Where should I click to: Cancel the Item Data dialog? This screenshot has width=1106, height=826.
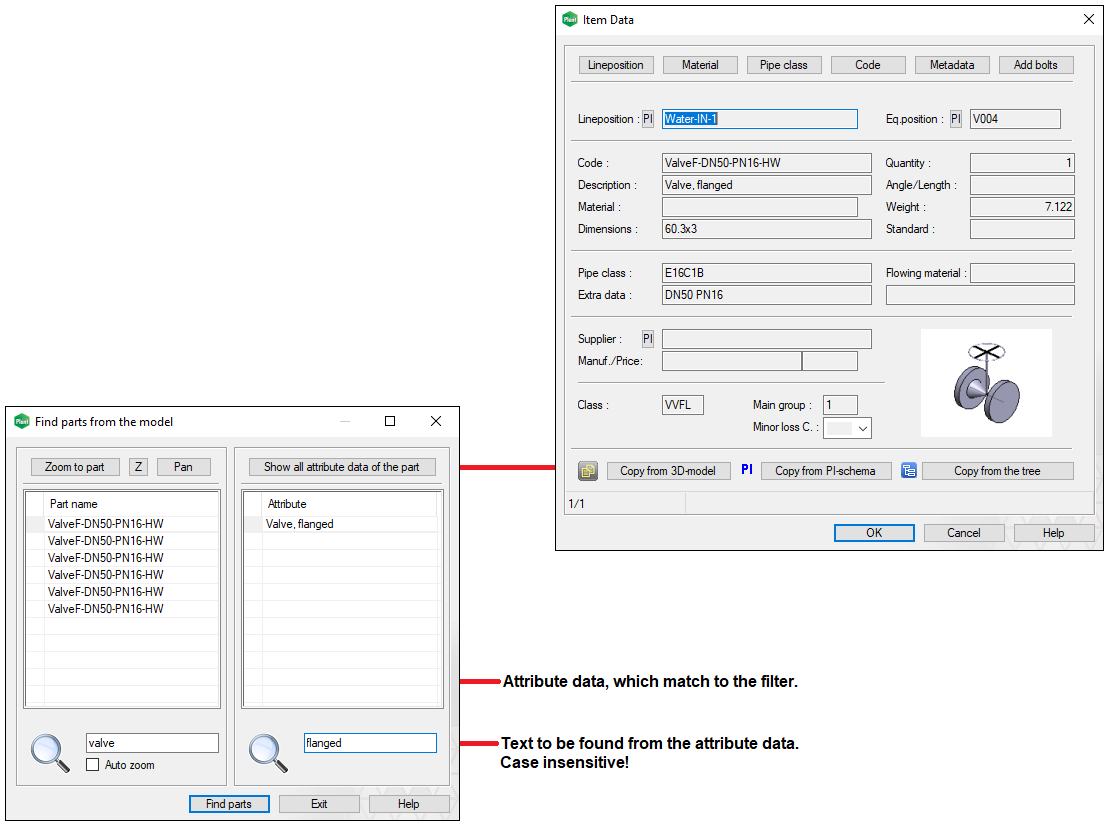point(964,533)
